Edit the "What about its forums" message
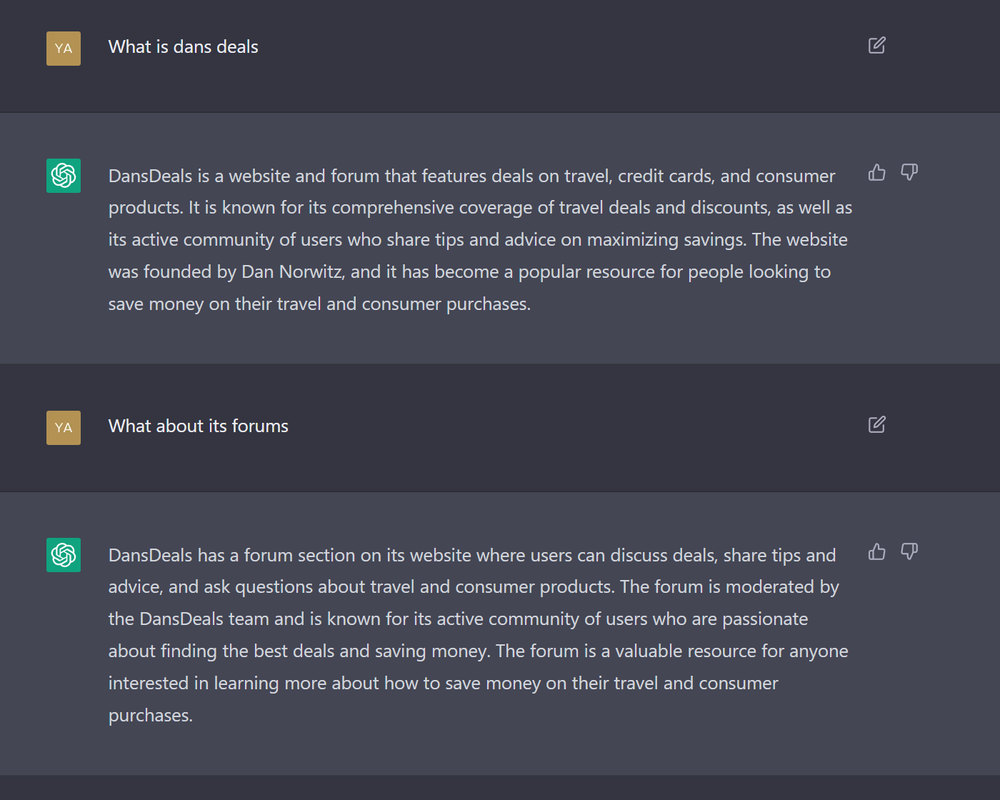This screenshot has width=1000, height=800. [876, 424]
